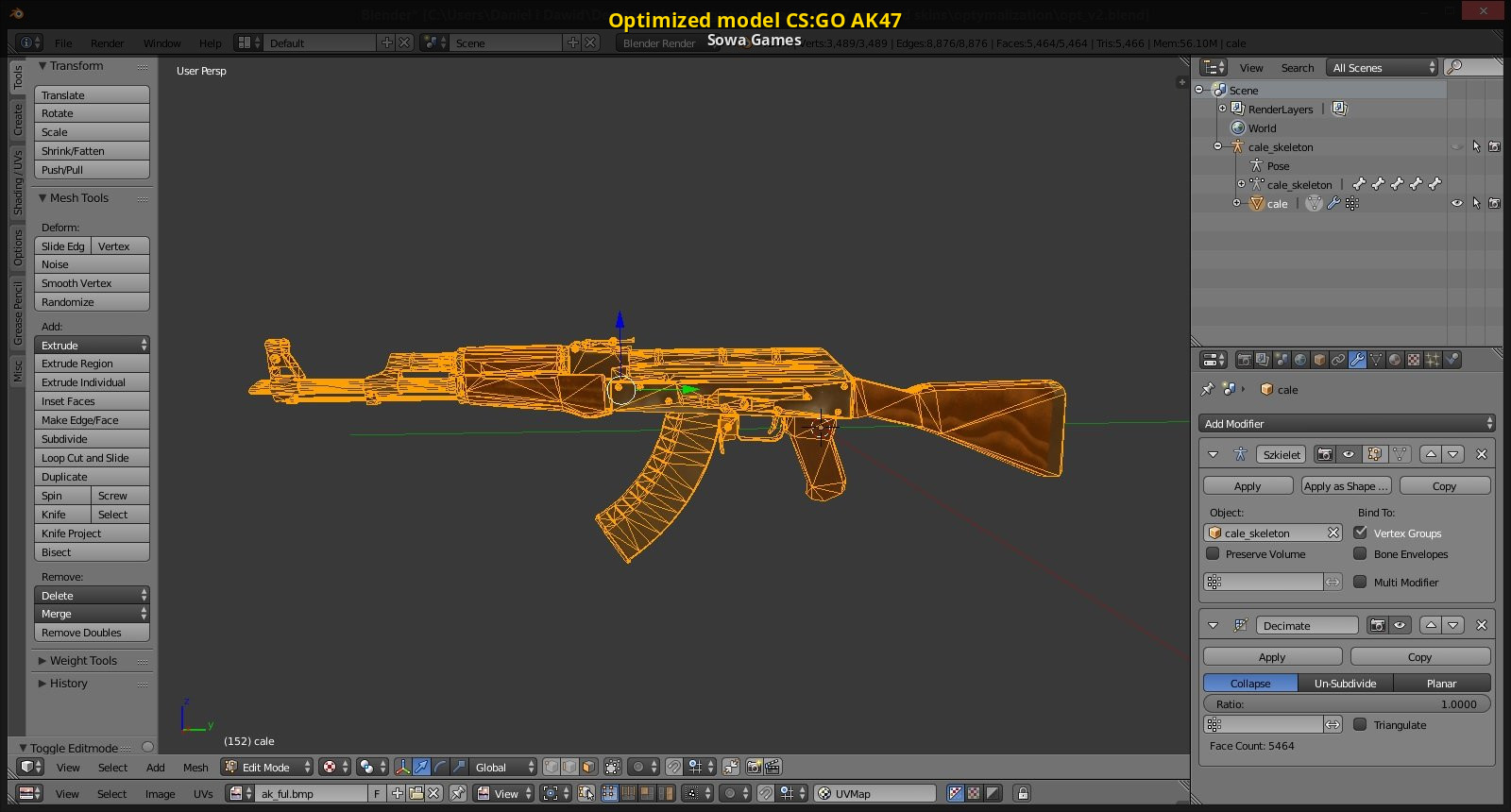Open the Material properties tab icon
This screenshot has width=1511, height=812.
pos(1395,360)
